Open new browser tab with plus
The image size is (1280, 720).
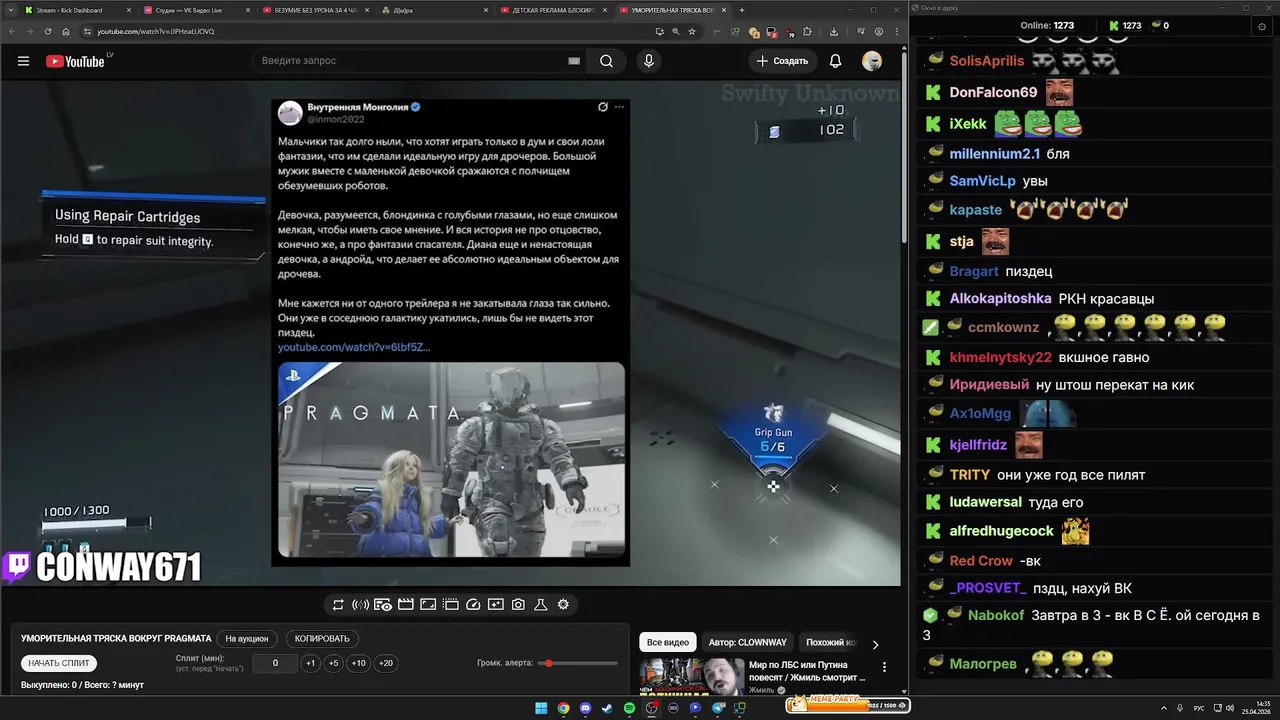pos(741,10)
